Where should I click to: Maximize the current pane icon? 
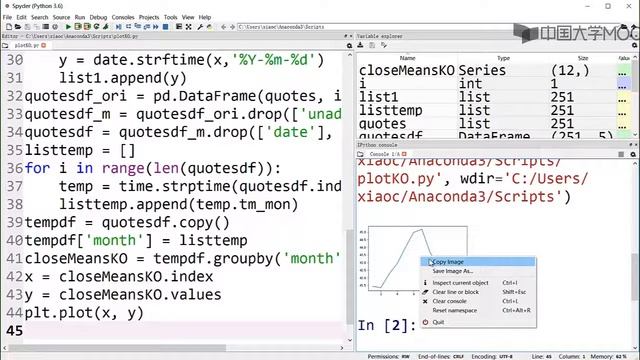pyautogui.click(x=179, y=27)
